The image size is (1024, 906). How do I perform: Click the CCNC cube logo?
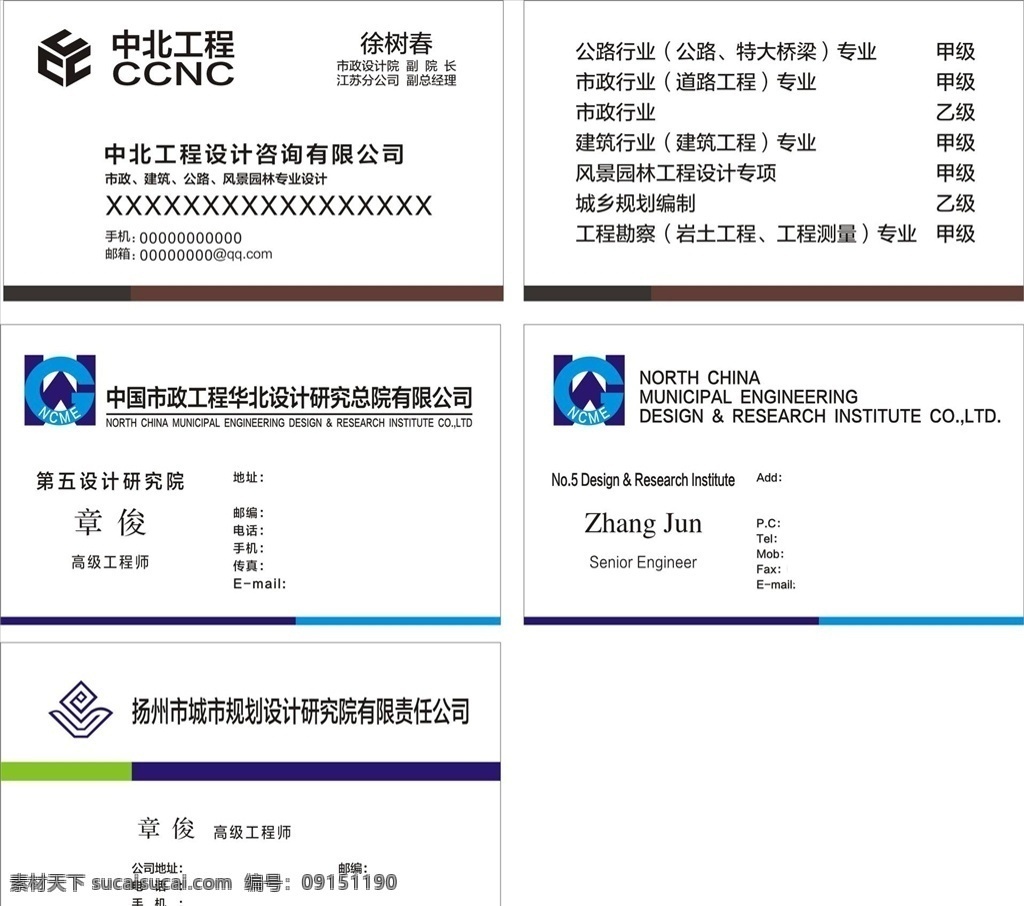coord(64,58)
